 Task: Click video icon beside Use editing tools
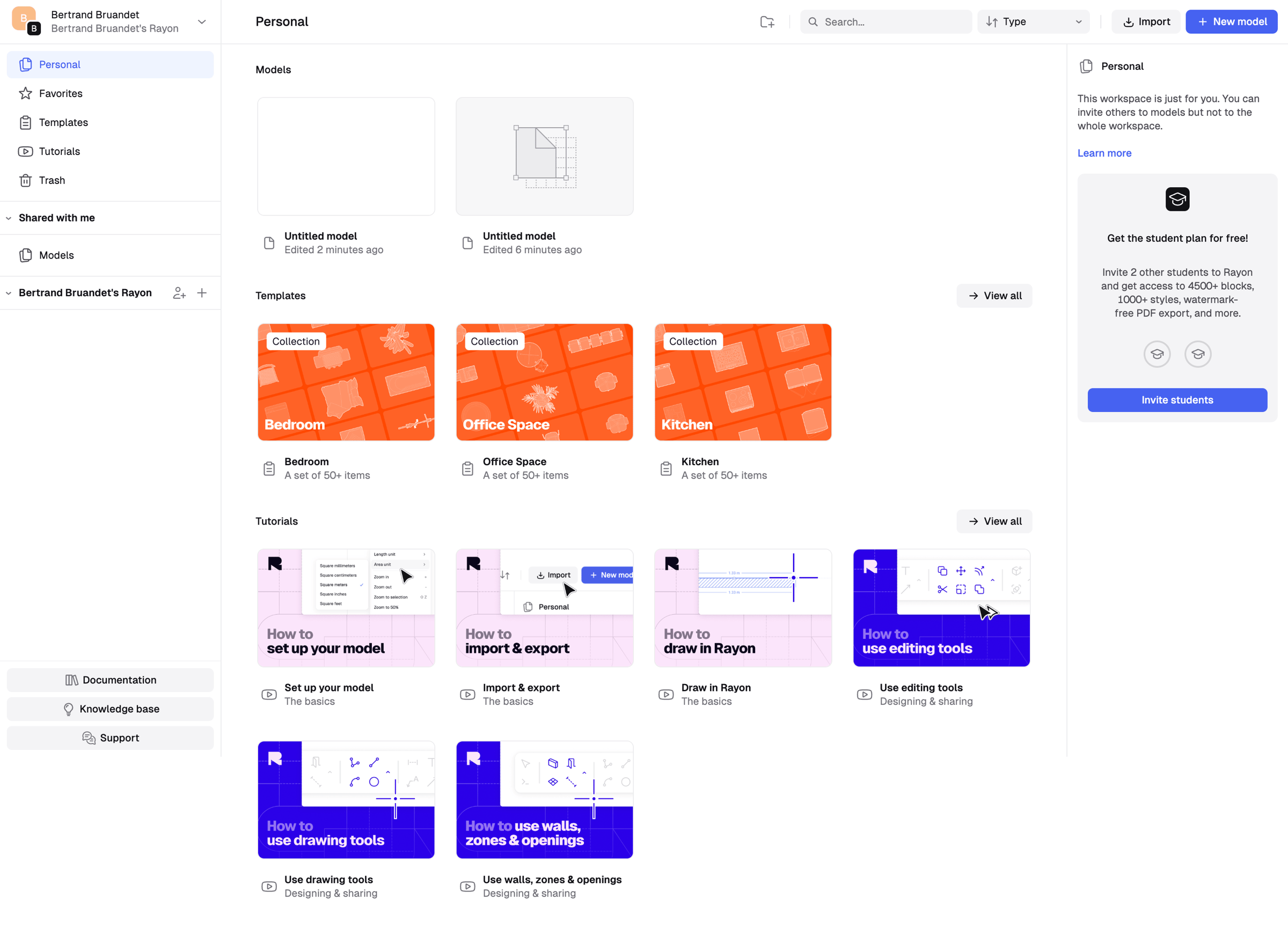865,694
